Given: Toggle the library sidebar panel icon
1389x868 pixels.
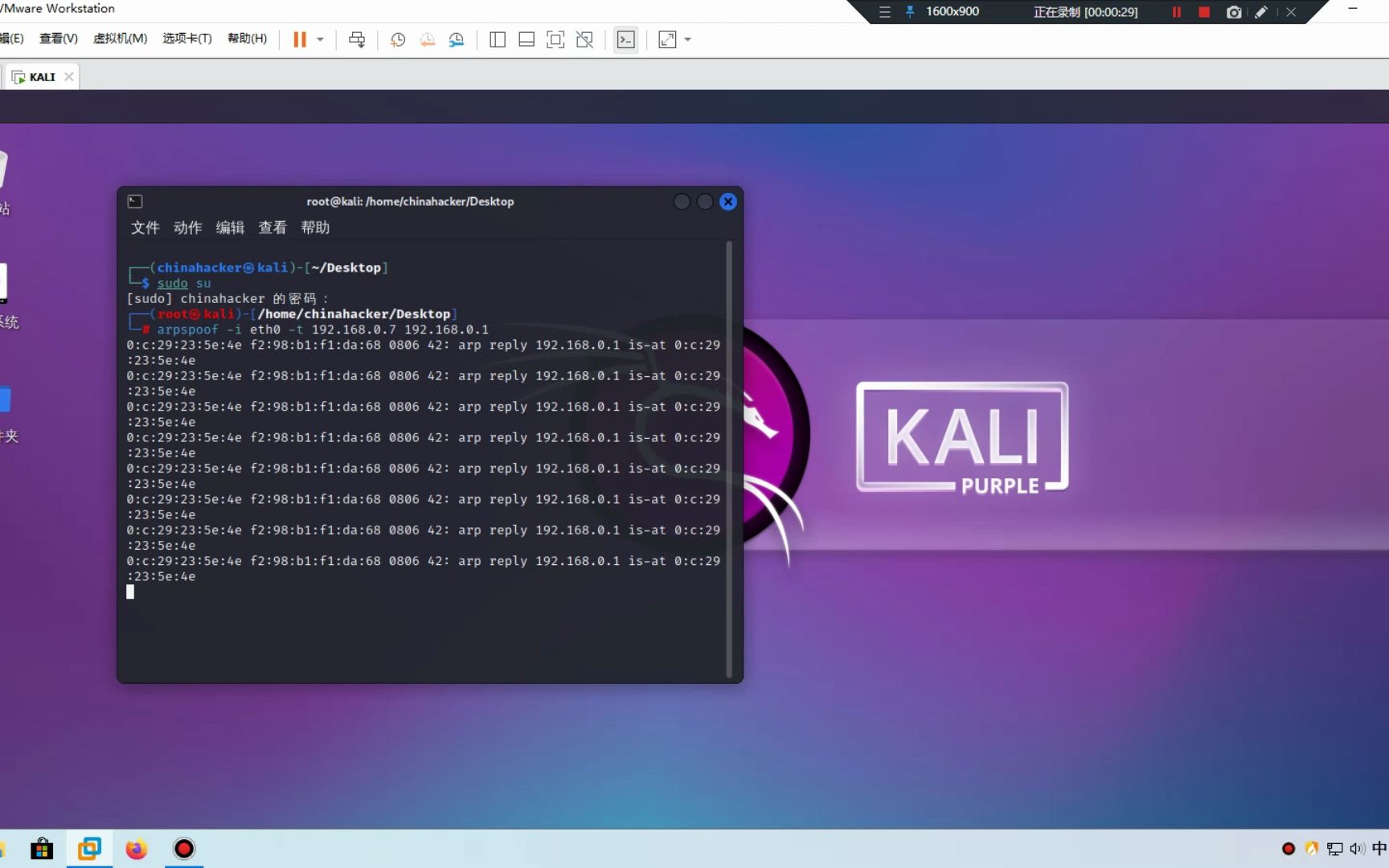Looking at the screenshot, I should (498, 39).
